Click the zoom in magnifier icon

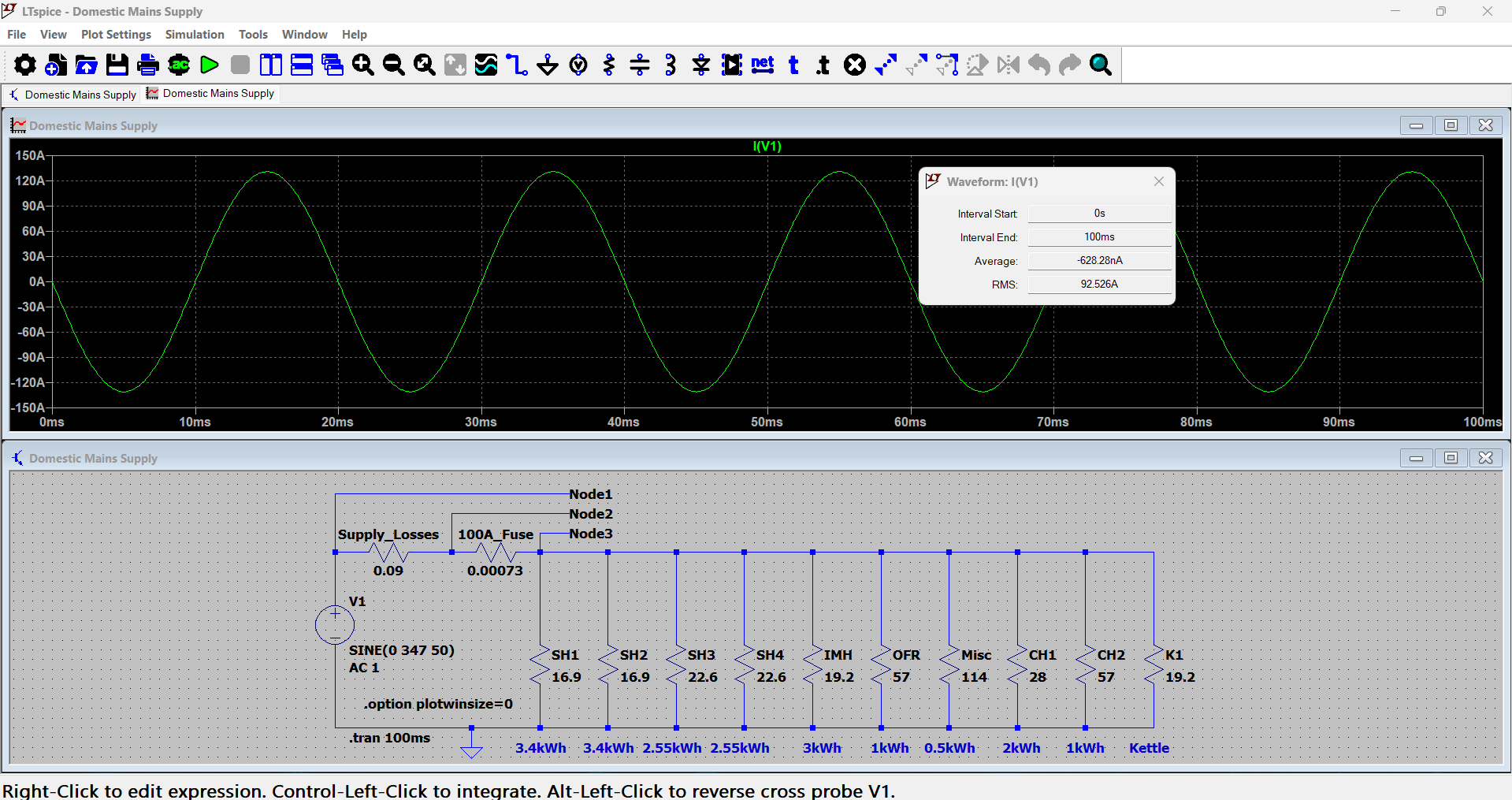[x=363, y=65]
